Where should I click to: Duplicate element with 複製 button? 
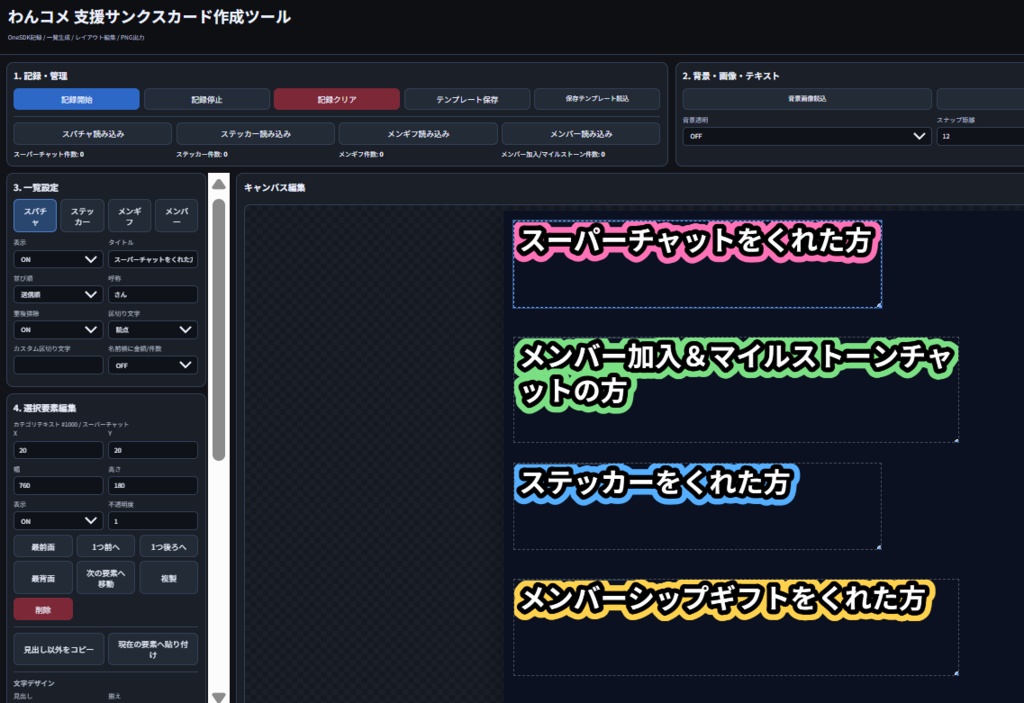click(x=168, y=578)
